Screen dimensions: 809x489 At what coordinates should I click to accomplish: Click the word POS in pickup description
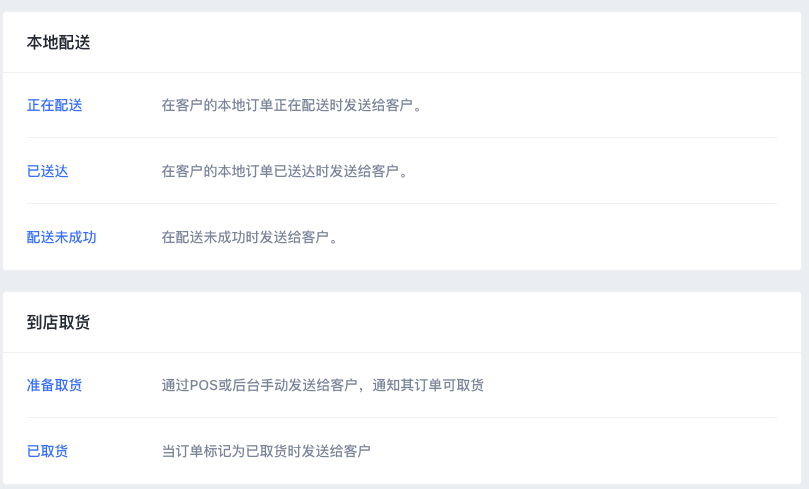(204, 385)
